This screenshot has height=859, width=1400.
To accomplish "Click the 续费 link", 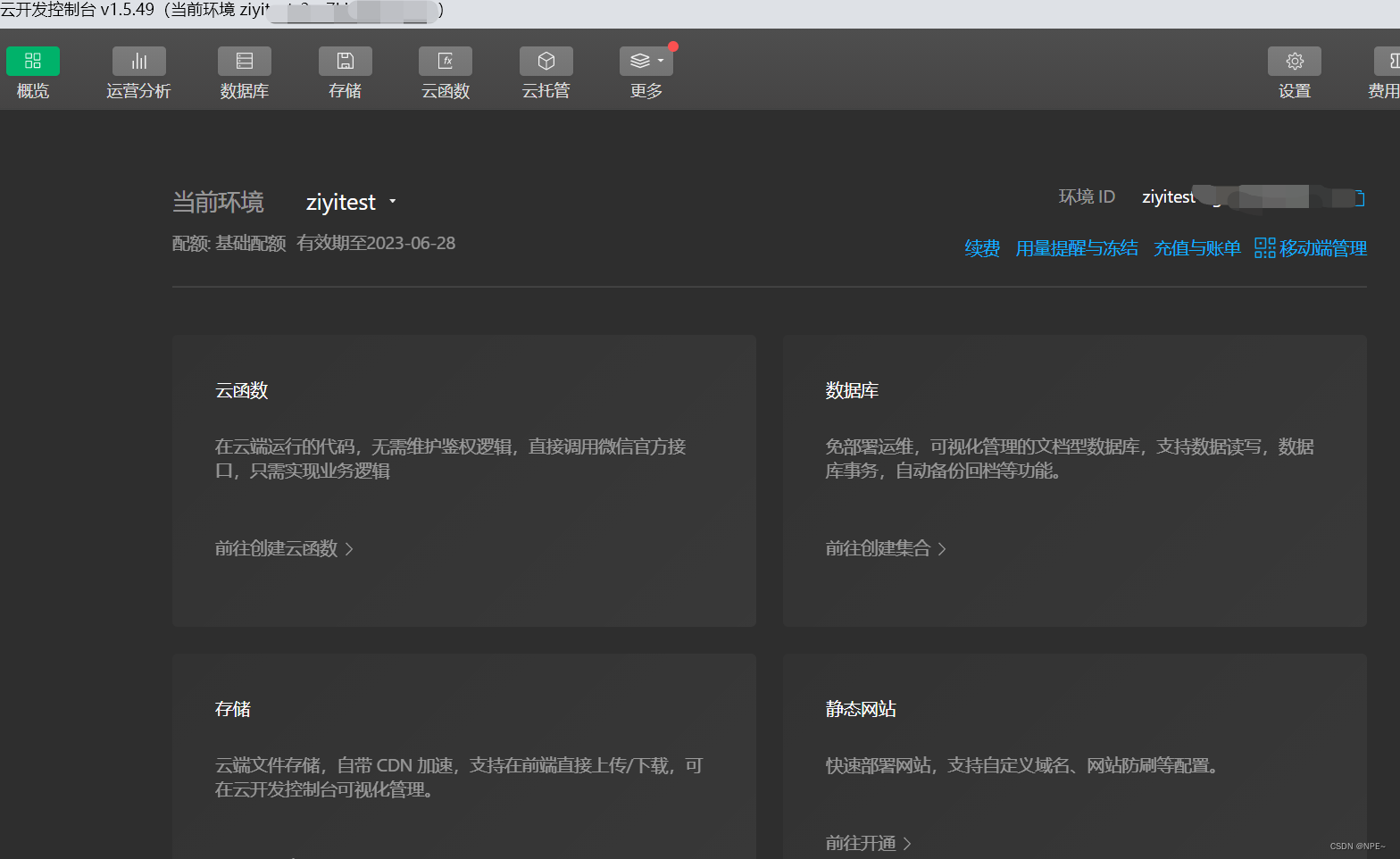I will point(982,248).
